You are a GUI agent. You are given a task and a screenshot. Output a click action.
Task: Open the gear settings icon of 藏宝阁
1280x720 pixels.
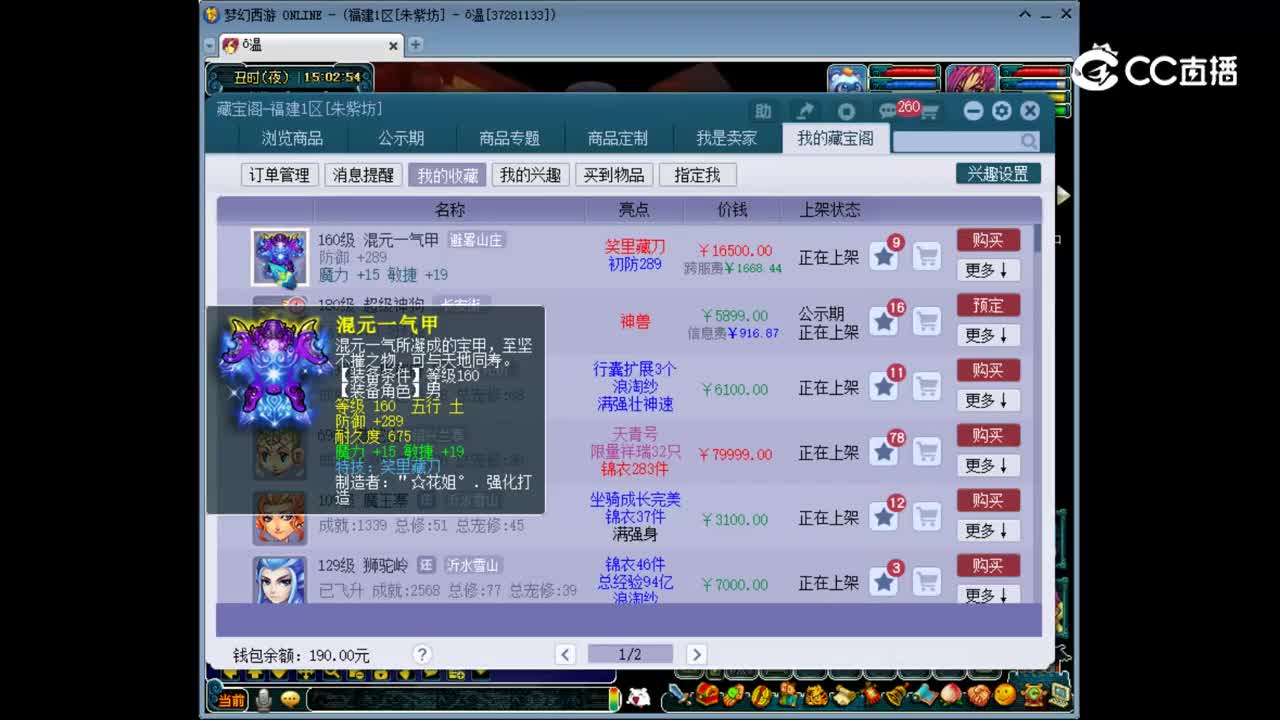[1001, 111]
